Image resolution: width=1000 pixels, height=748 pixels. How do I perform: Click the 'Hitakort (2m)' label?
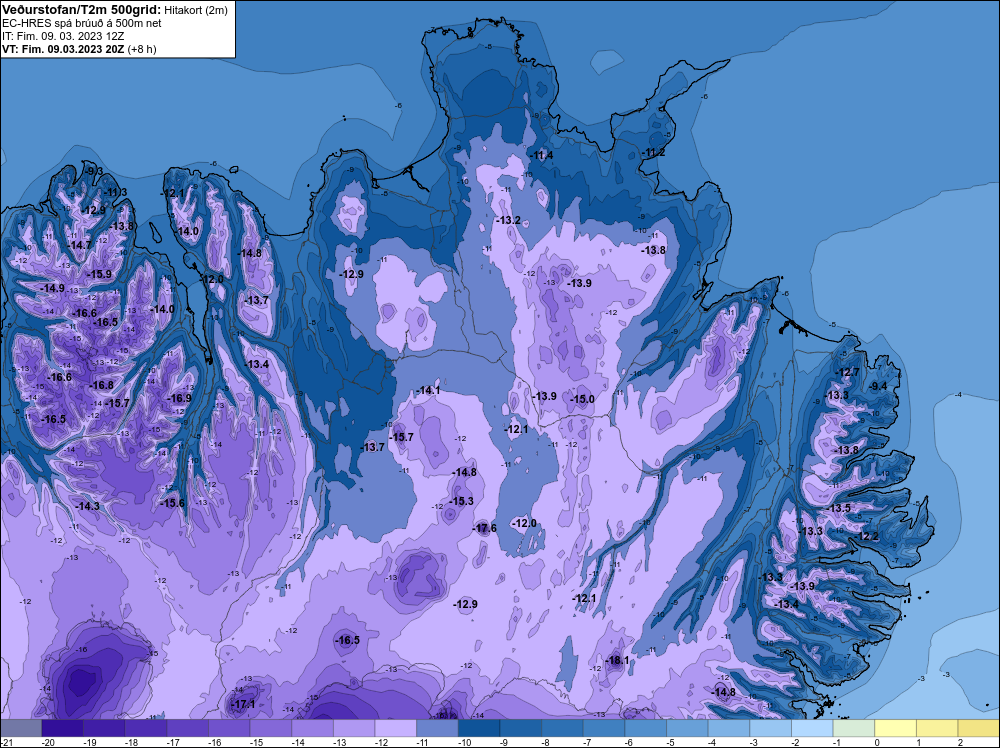pos(195,11)
